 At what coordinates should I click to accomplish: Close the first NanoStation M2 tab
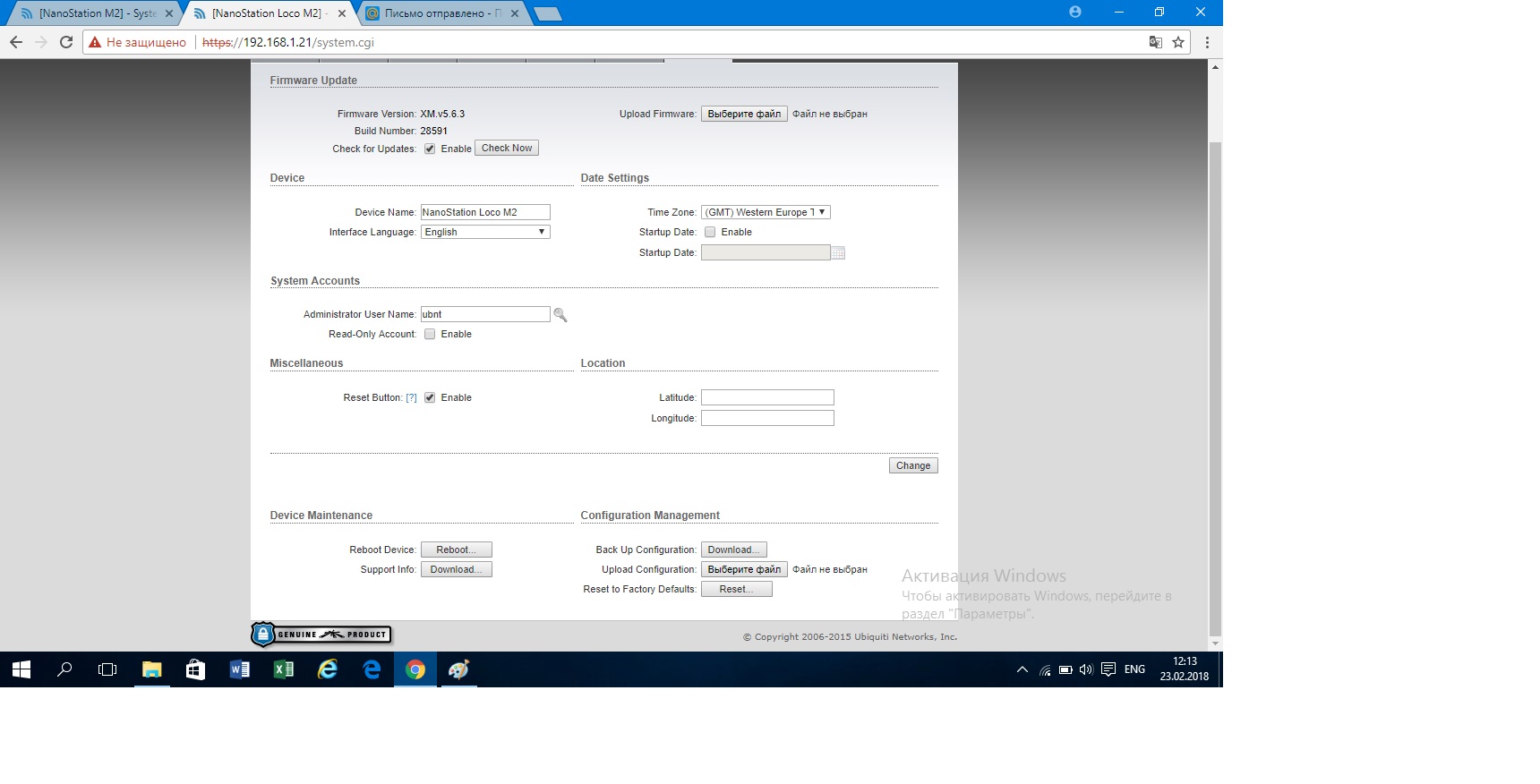169,13
